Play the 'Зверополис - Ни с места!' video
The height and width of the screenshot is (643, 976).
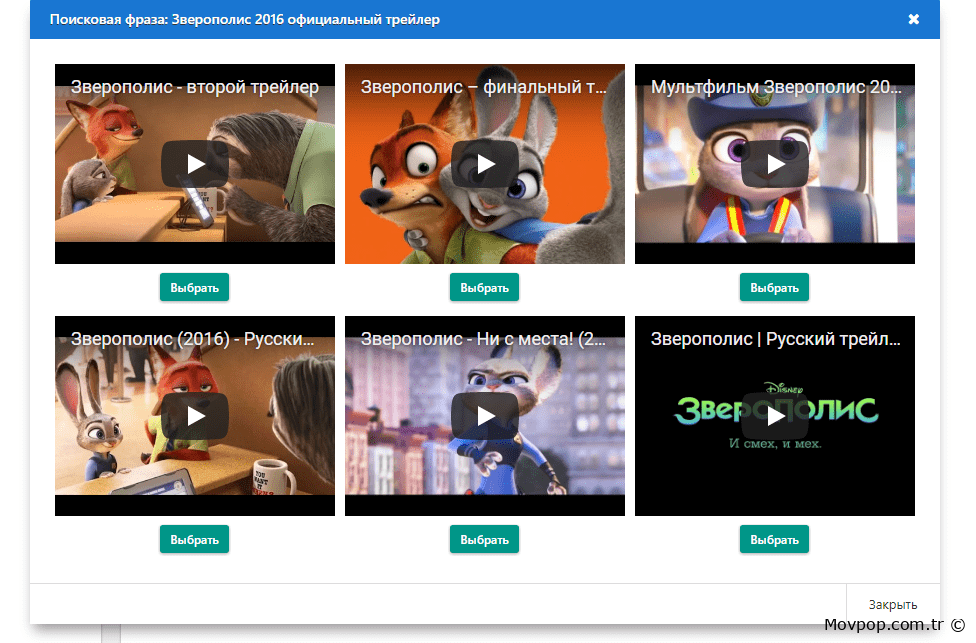pos(485,416)
